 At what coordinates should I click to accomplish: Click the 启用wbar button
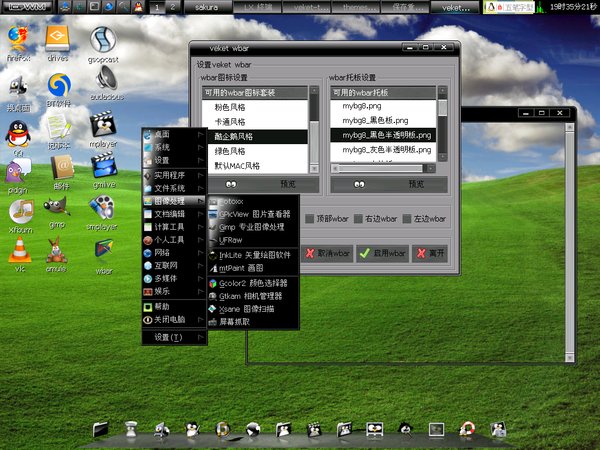pyautogui.click(x=381, y=253)
